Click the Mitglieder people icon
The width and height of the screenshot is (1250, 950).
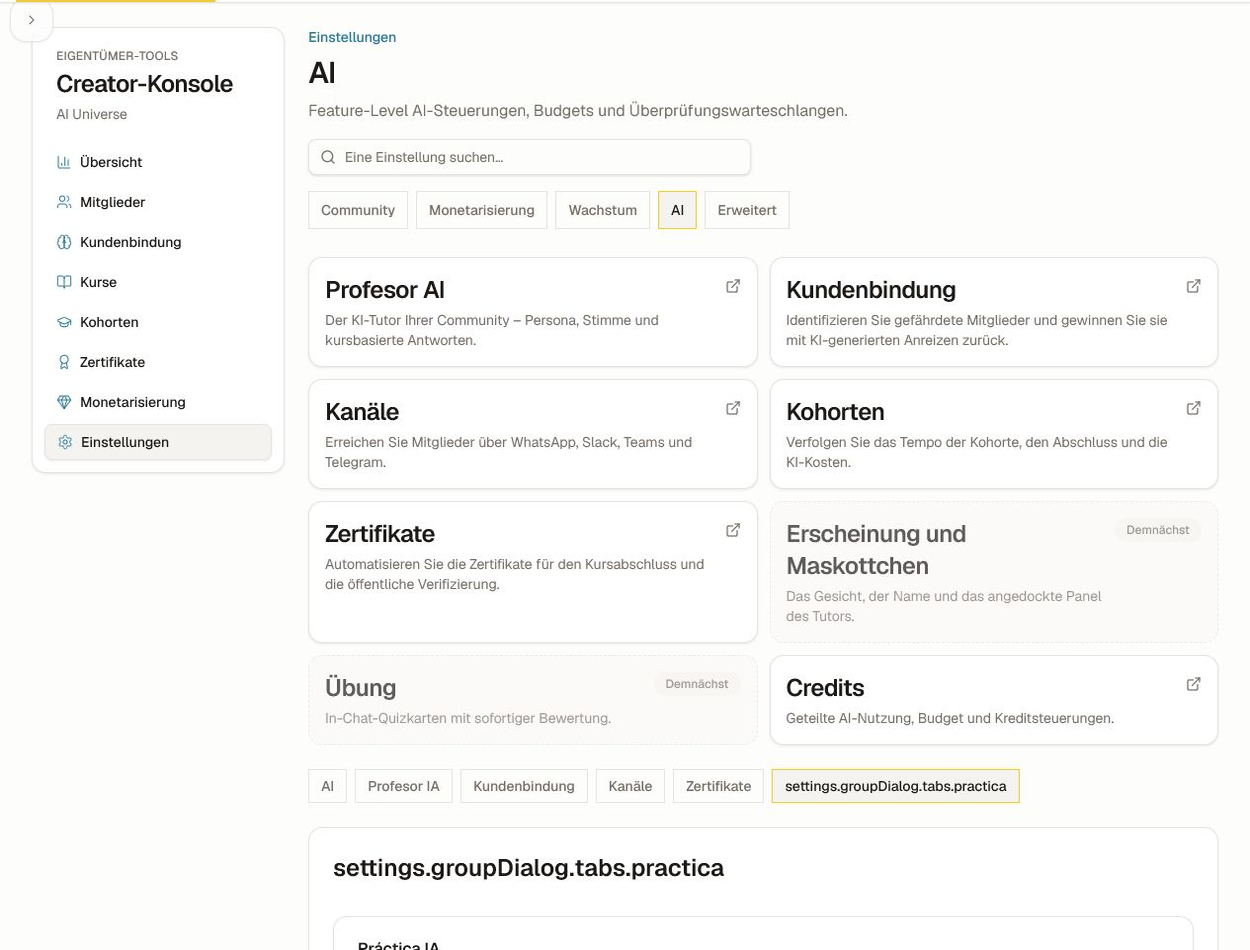pyautogui.click(x=64, y=202)
